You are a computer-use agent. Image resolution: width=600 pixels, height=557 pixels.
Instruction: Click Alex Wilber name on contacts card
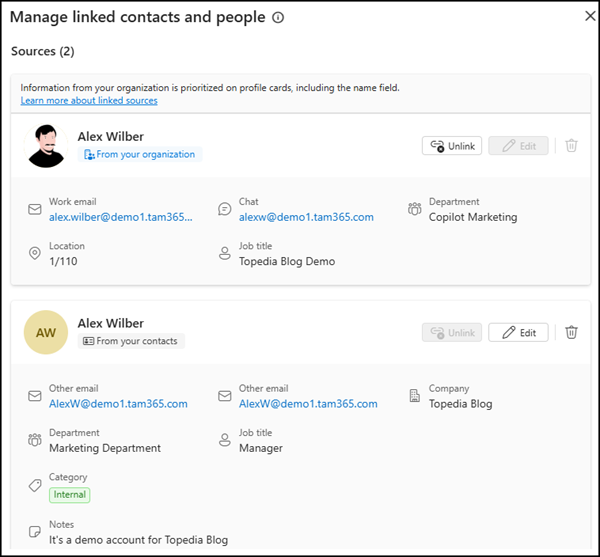coord(111,323)
